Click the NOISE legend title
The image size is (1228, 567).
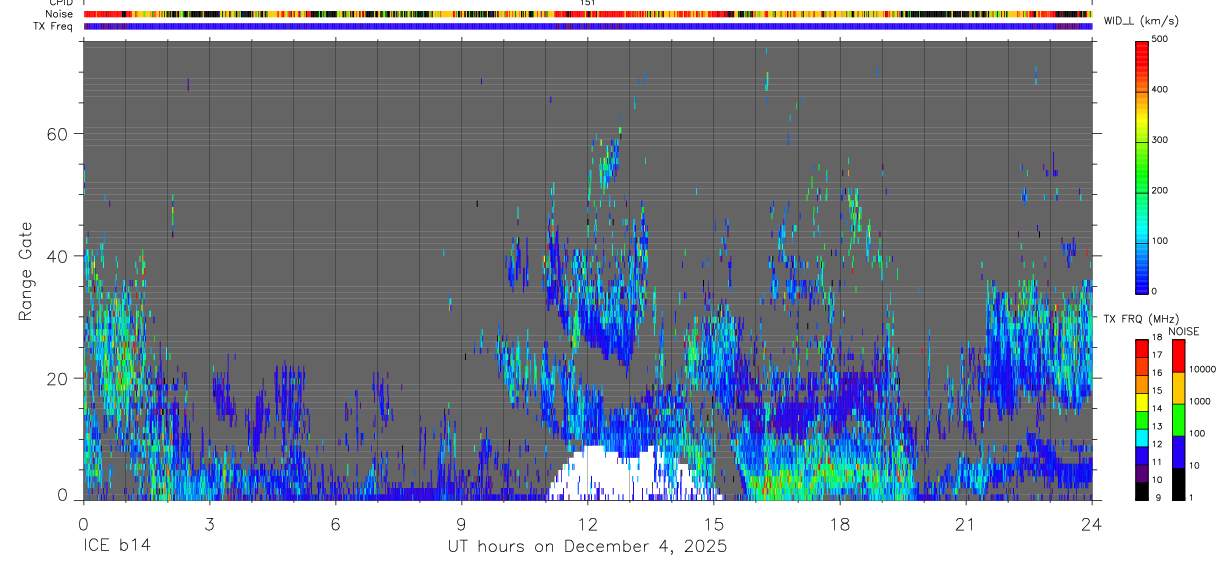pyautogui.click(x=1183, y=331)
